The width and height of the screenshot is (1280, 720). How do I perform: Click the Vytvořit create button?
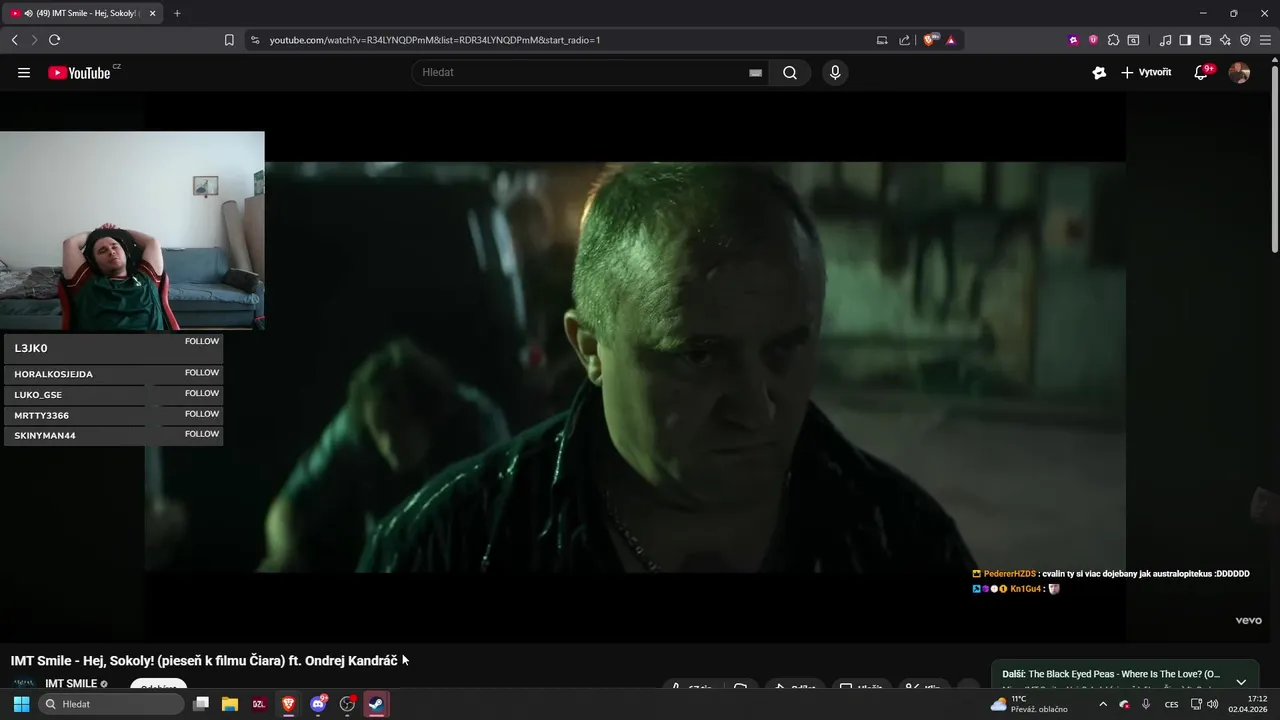coord(1146,73)
